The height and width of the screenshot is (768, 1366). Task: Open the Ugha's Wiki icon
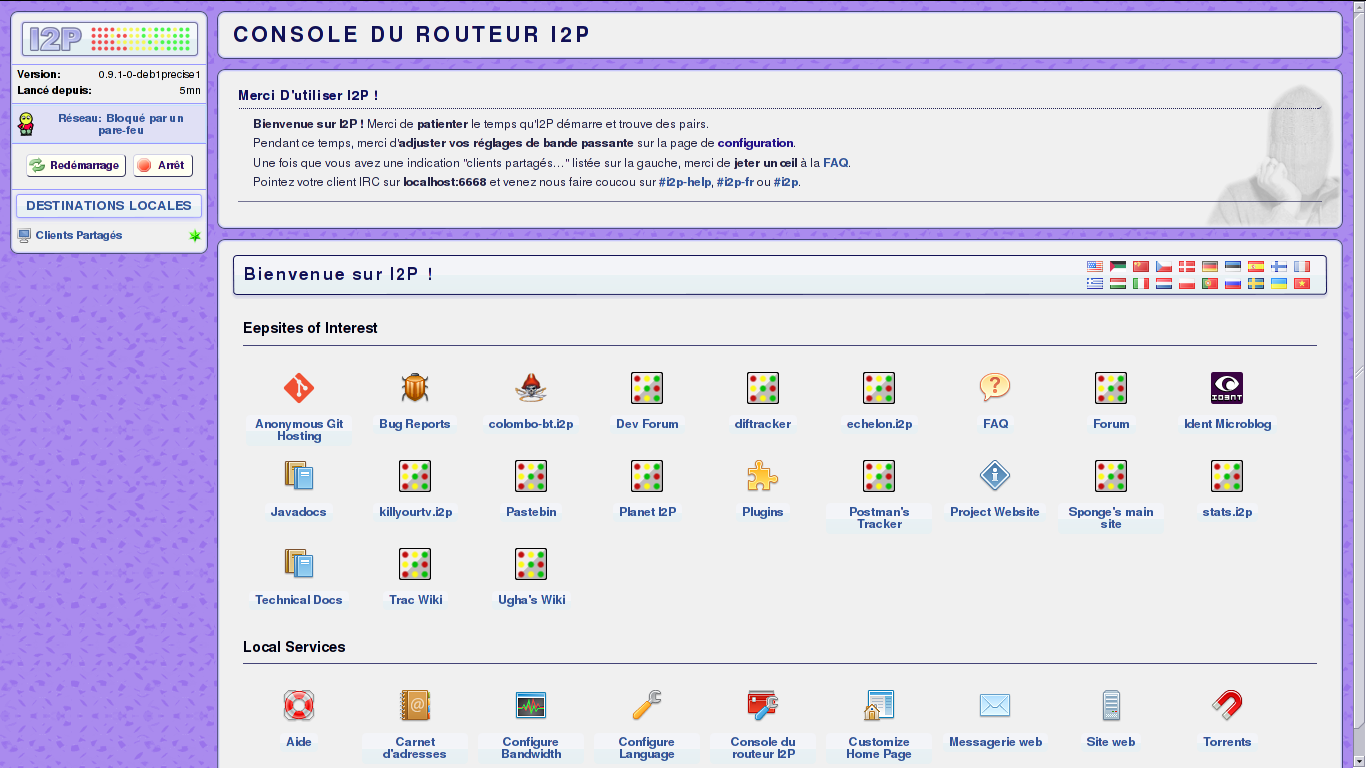(531, 563)
